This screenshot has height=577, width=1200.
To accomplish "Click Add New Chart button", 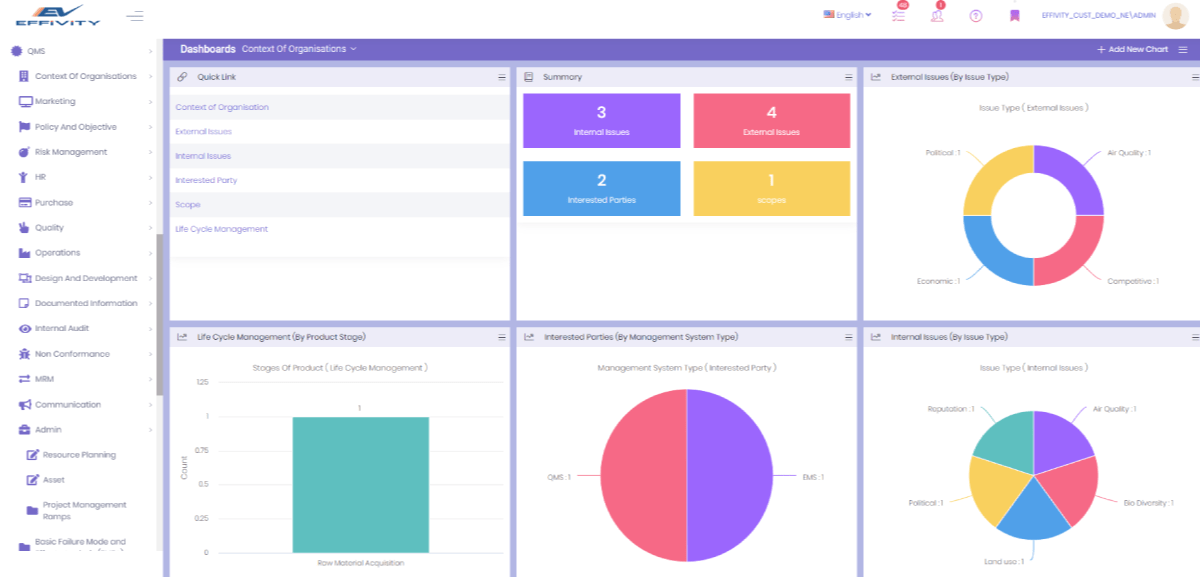I will coord(1132,49).
